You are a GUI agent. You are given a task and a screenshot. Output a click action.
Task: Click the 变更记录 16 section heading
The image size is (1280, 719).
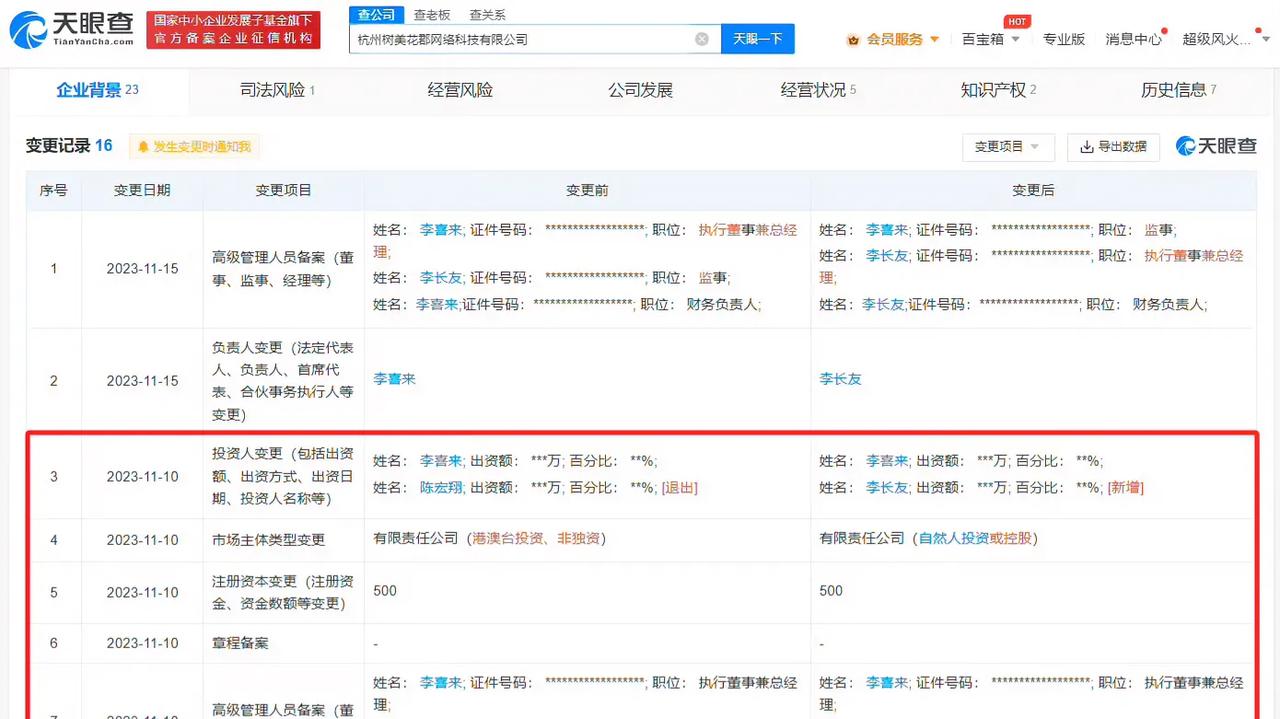point(69,146)
